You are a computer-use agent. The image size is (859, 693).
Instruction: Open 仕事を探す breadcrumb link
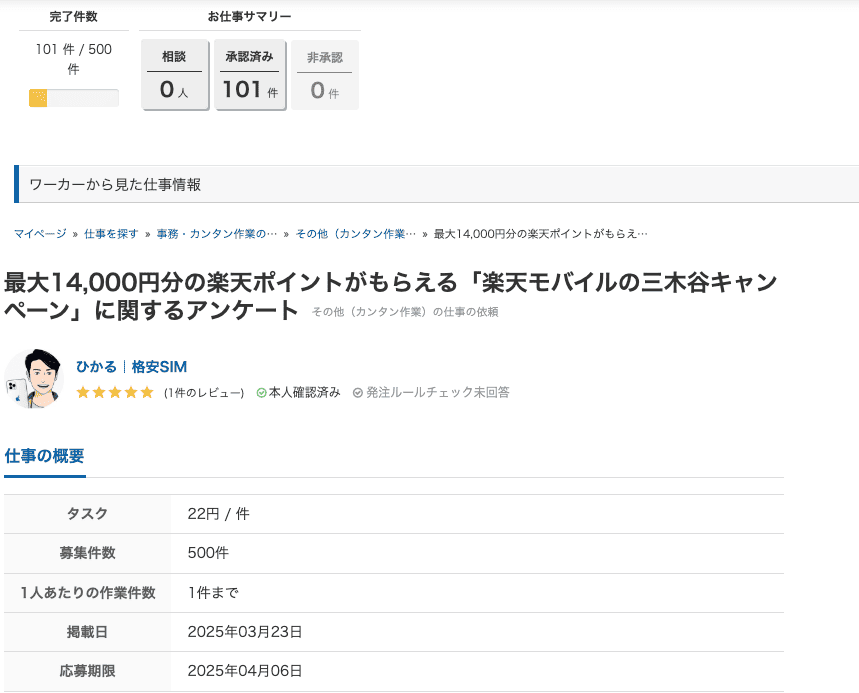click(111, 234)
